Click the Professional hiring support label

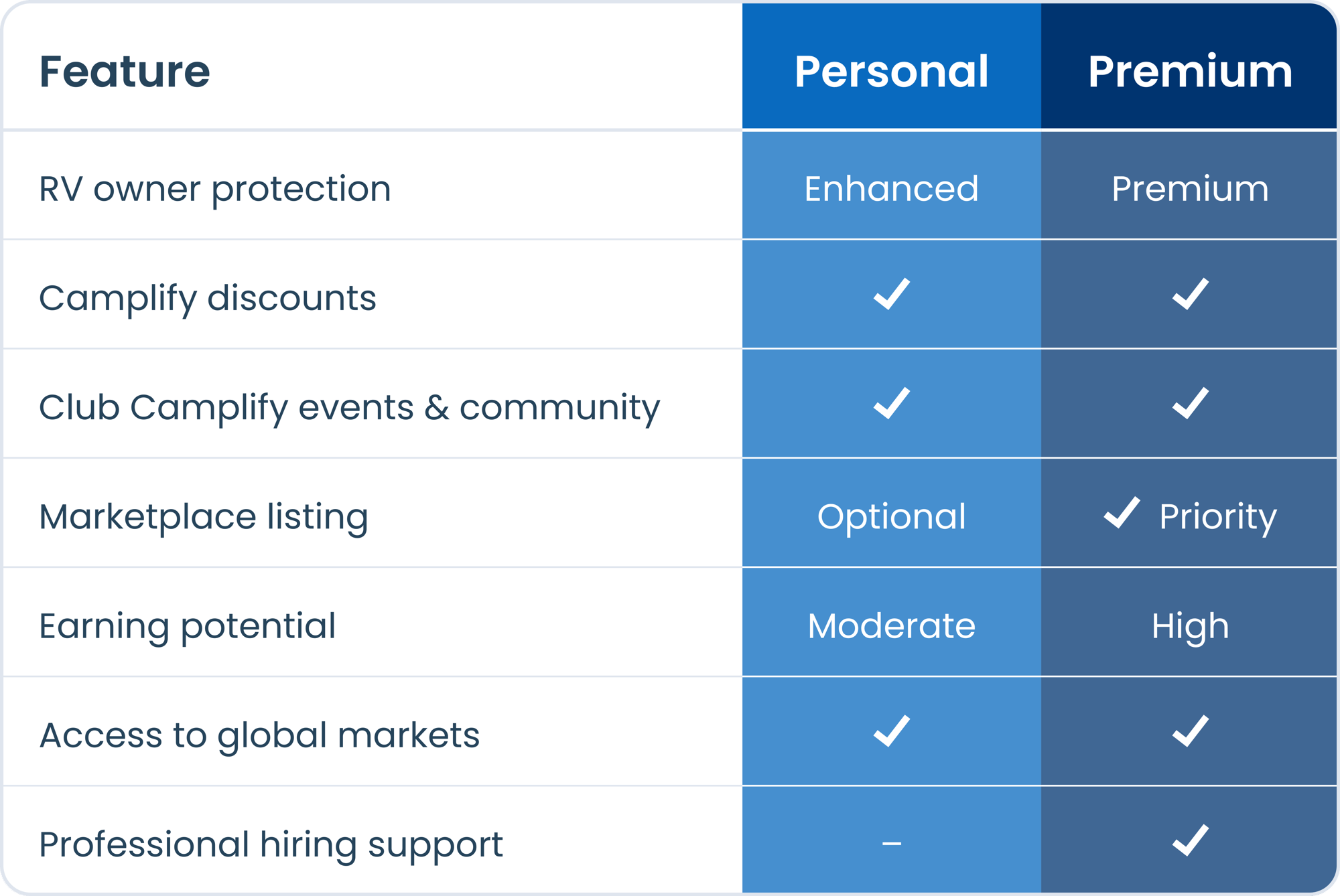tap(271, 845)
